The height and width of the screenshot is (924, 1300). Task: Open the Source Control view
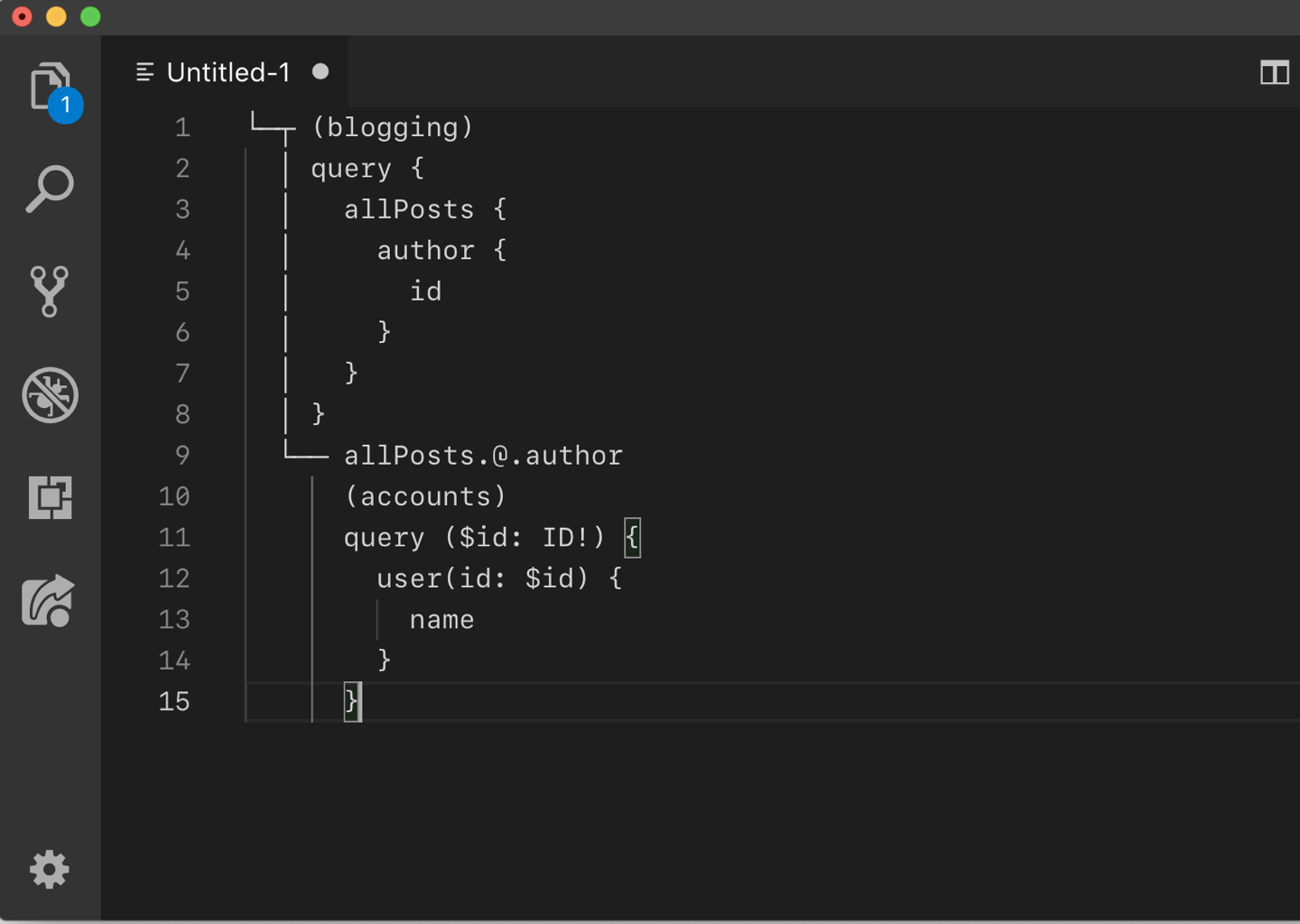pyautogui.click(x=50, y=291)
